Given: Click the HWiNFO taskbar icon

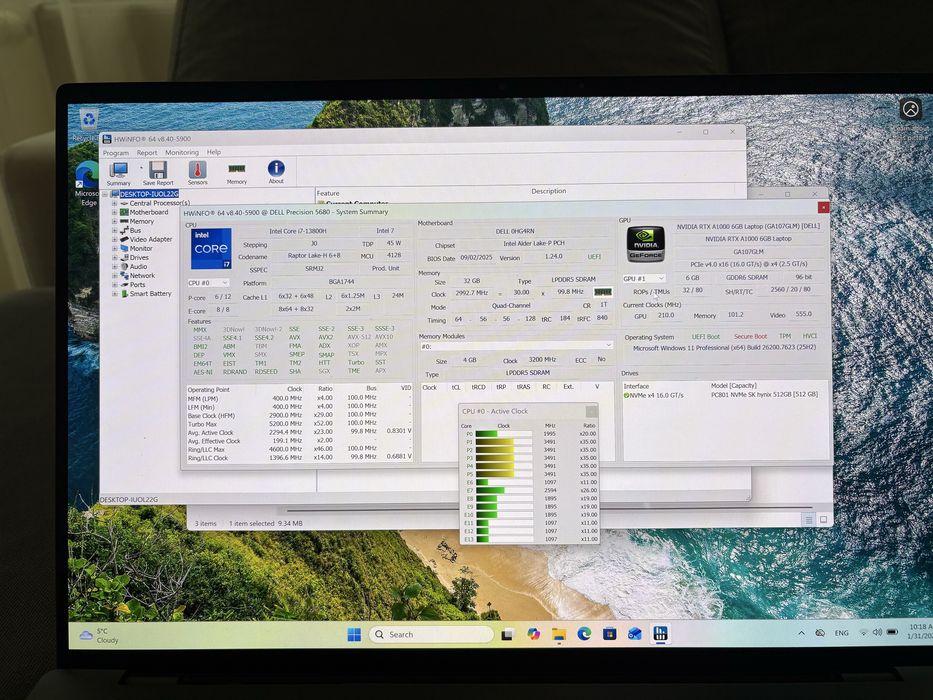Looking at the screenshot, I should point(660,633).
